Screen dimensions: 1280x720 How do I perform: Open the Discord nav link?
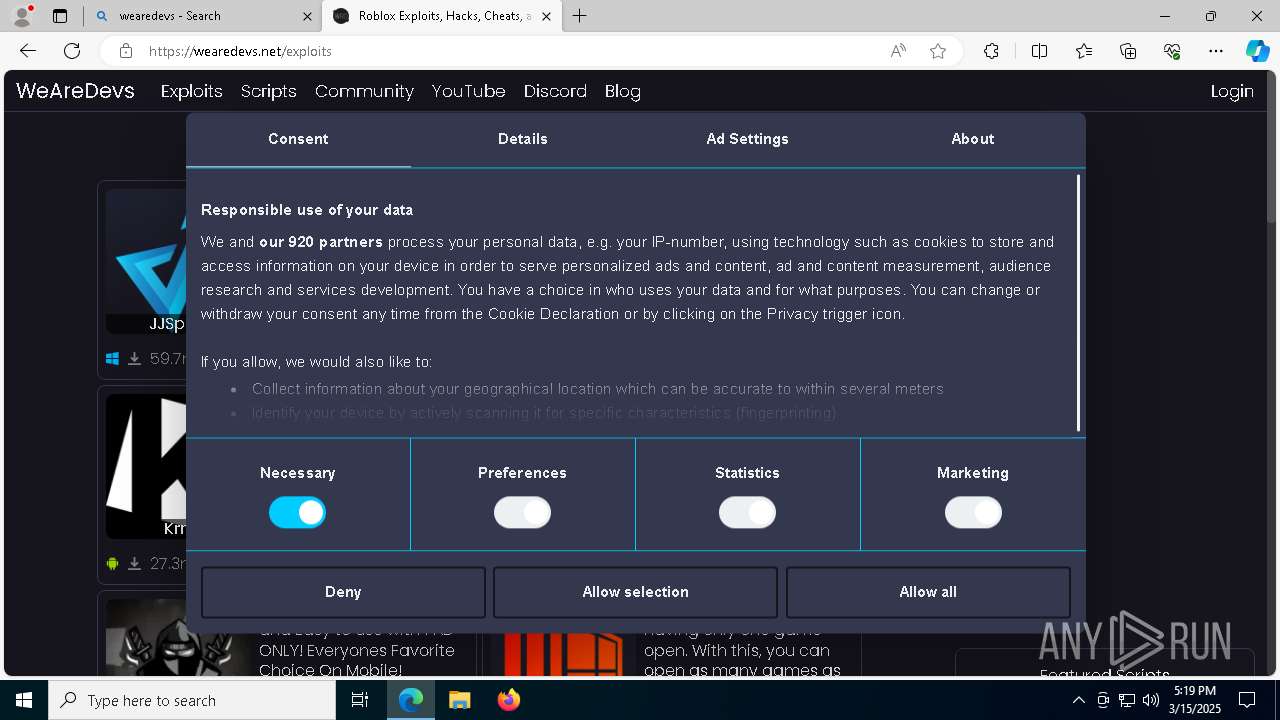pos(555,91)
